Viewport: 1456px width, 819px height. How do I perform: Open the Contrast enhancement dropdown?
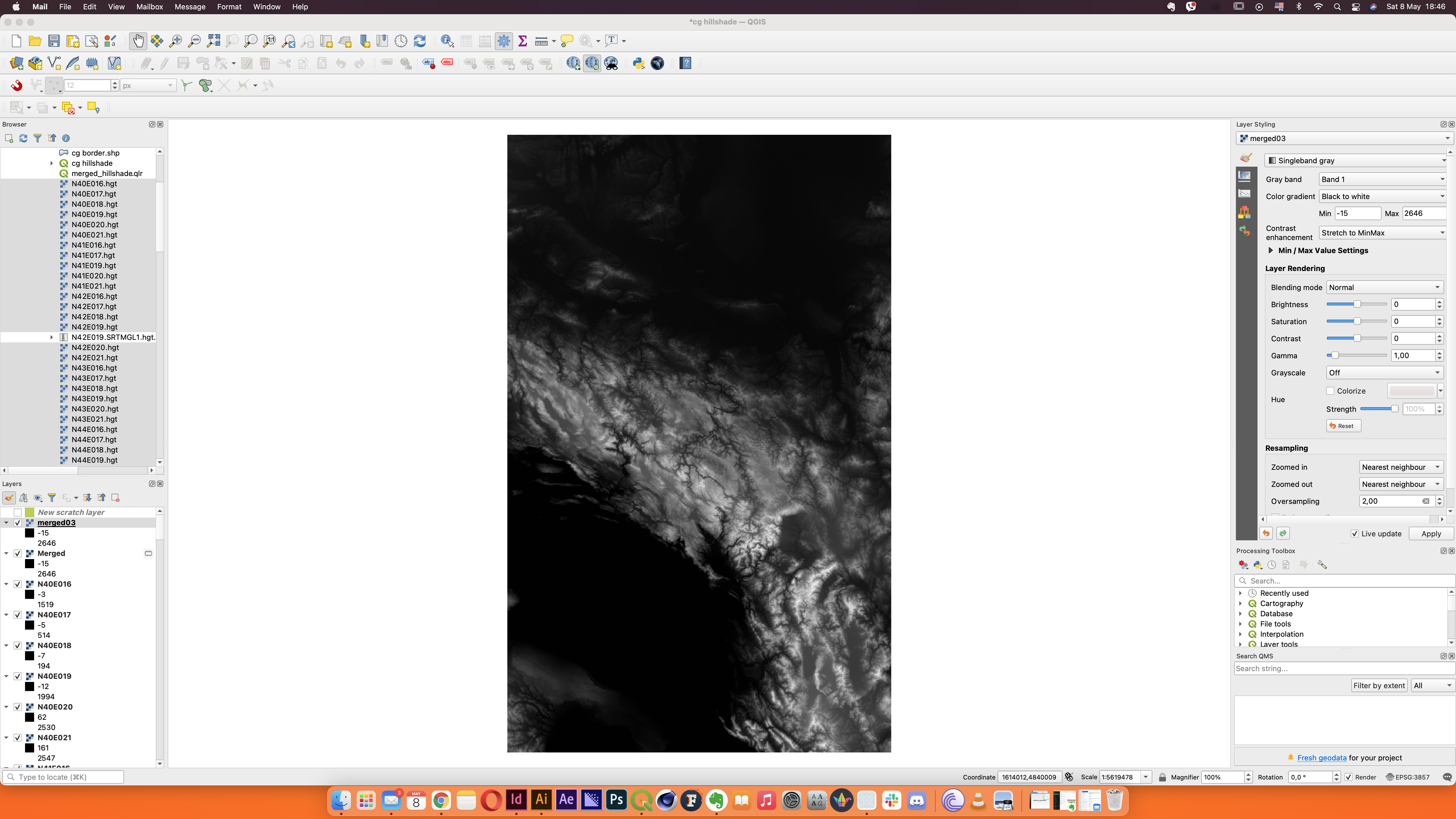coord(1383,233)
